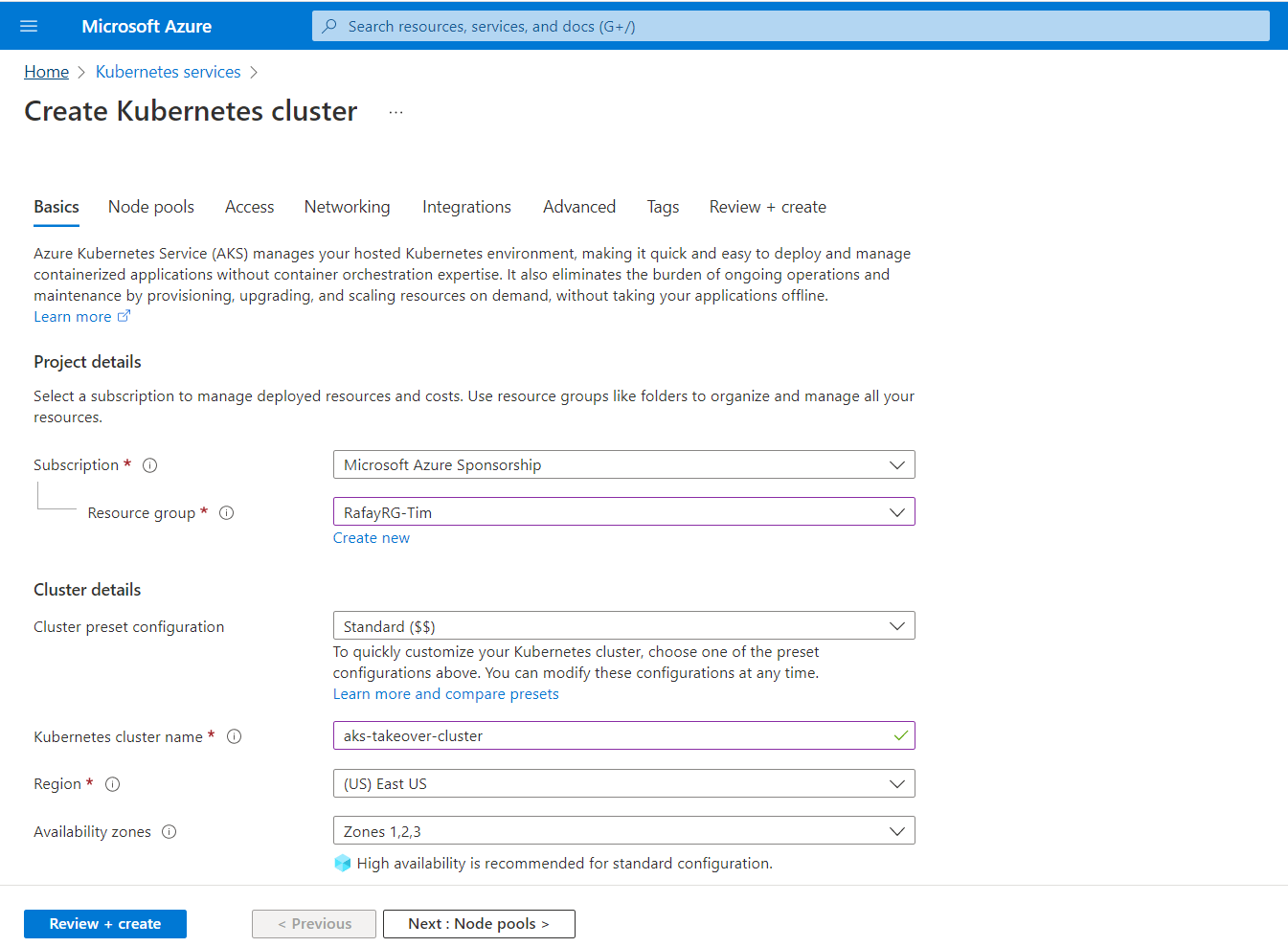This screenshot has height=947, width=1288.
Task: Expand the Resource group dropdown
Action: 623,511
